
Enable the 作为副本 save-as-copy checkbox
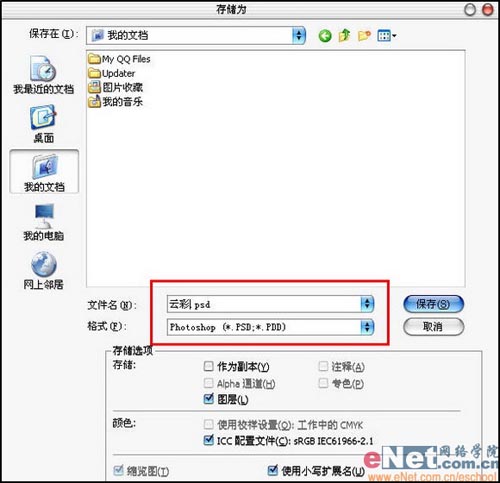pyautogui.click(x=209, y=366)
